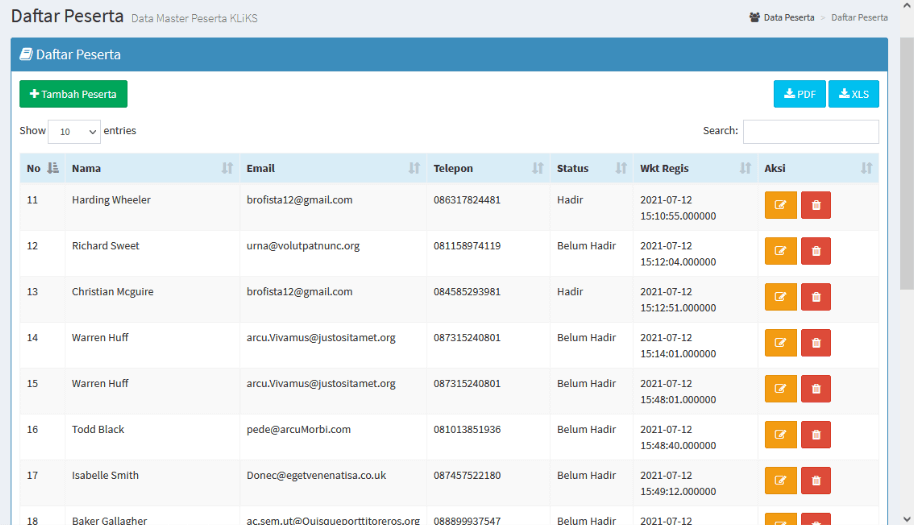Click edit icon for Todd Black

[780, 434]
